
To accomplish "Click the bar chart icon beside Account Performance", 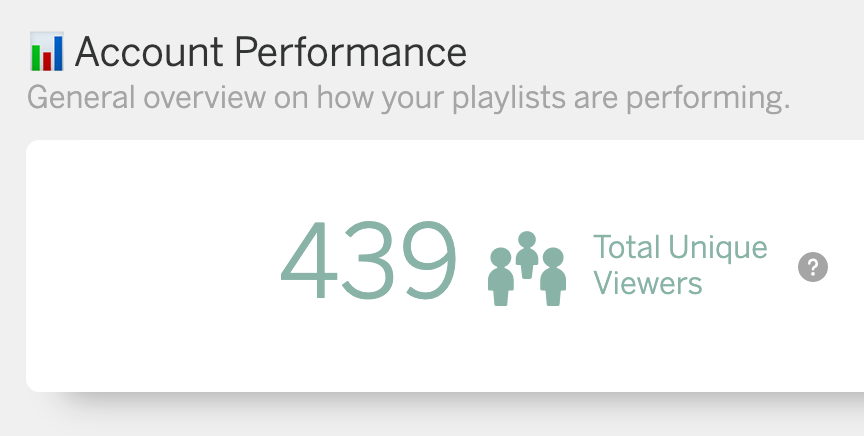I will pyautogui.click(x=47, y=51).
